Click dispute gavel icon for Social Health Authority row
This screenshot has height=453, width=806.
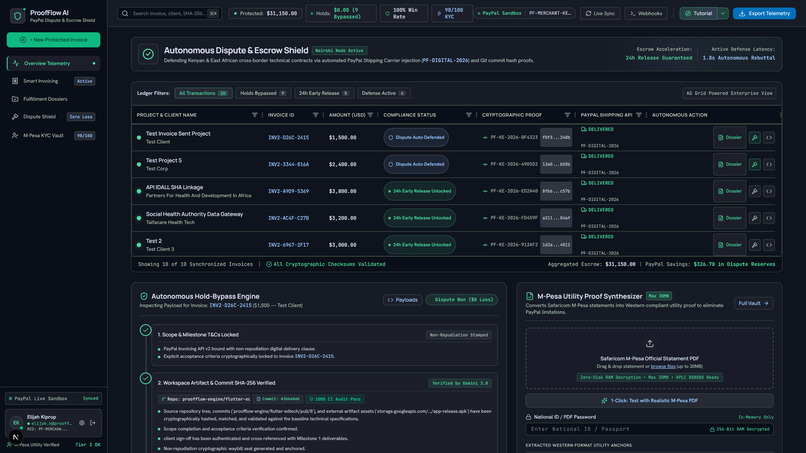click(x=755, y=218)
